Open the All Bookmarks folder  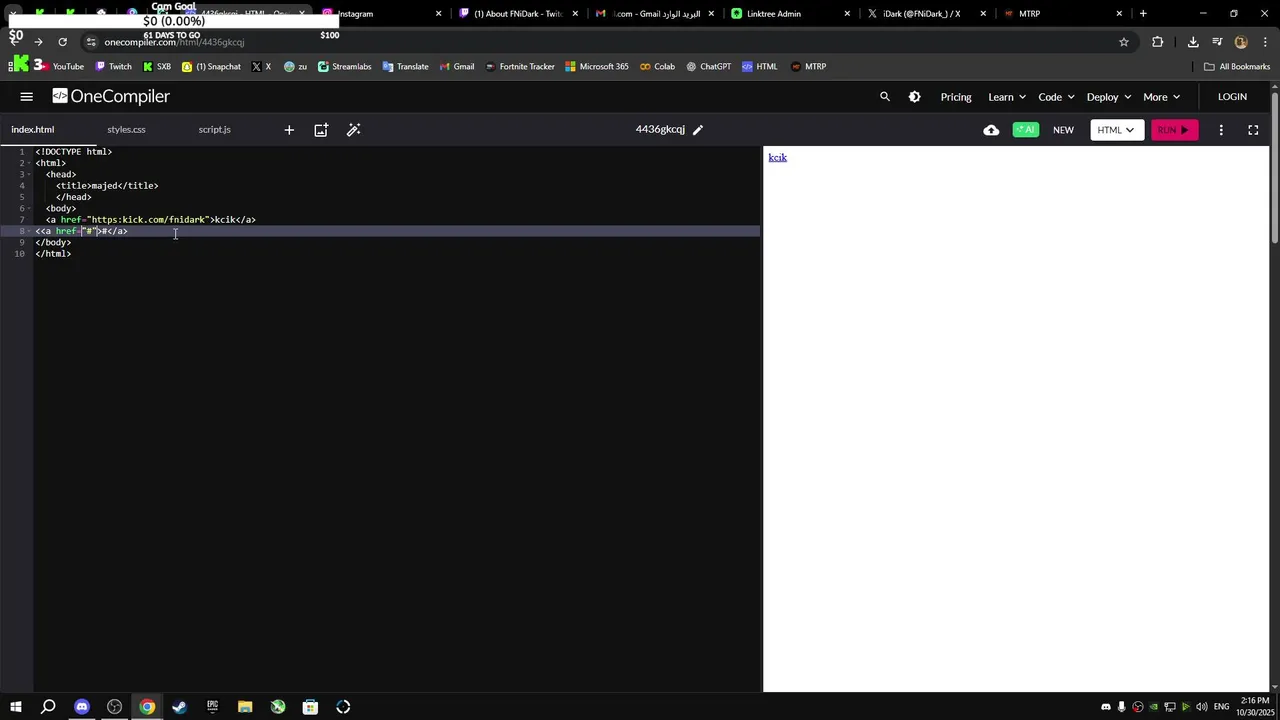coord(1237,67)
